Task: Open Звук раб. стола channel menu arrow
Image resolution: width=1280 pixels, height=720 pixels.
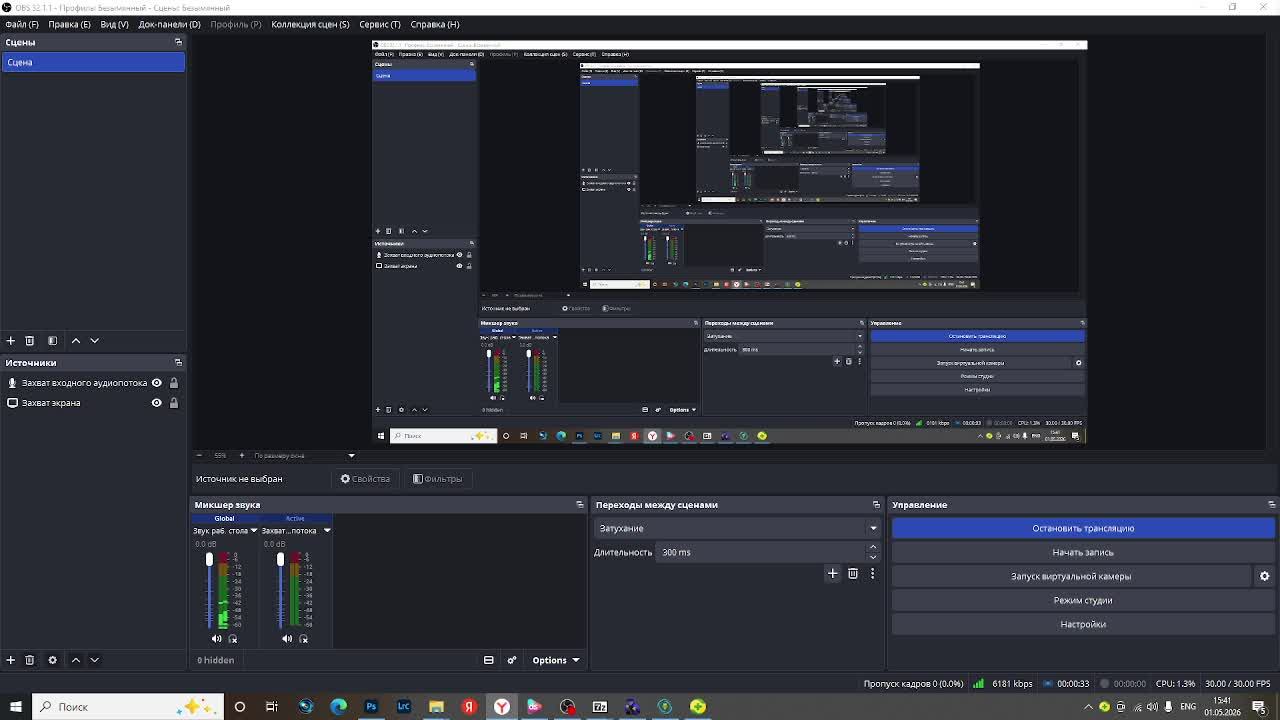Action: (x=253, y=531)
